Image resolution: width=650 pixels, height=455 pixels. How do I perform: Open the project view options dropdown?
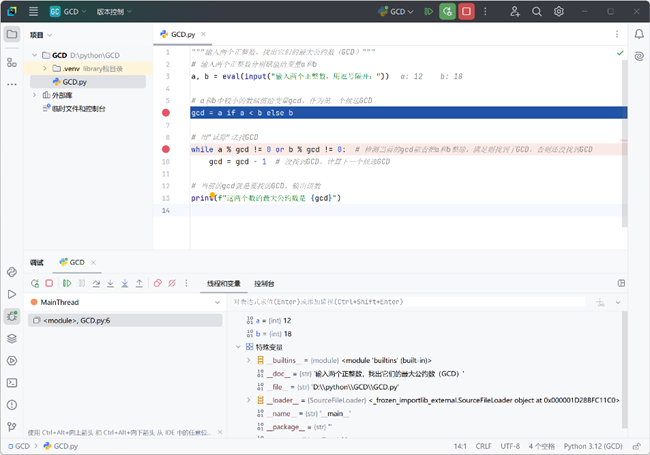(x=41, y=35)
